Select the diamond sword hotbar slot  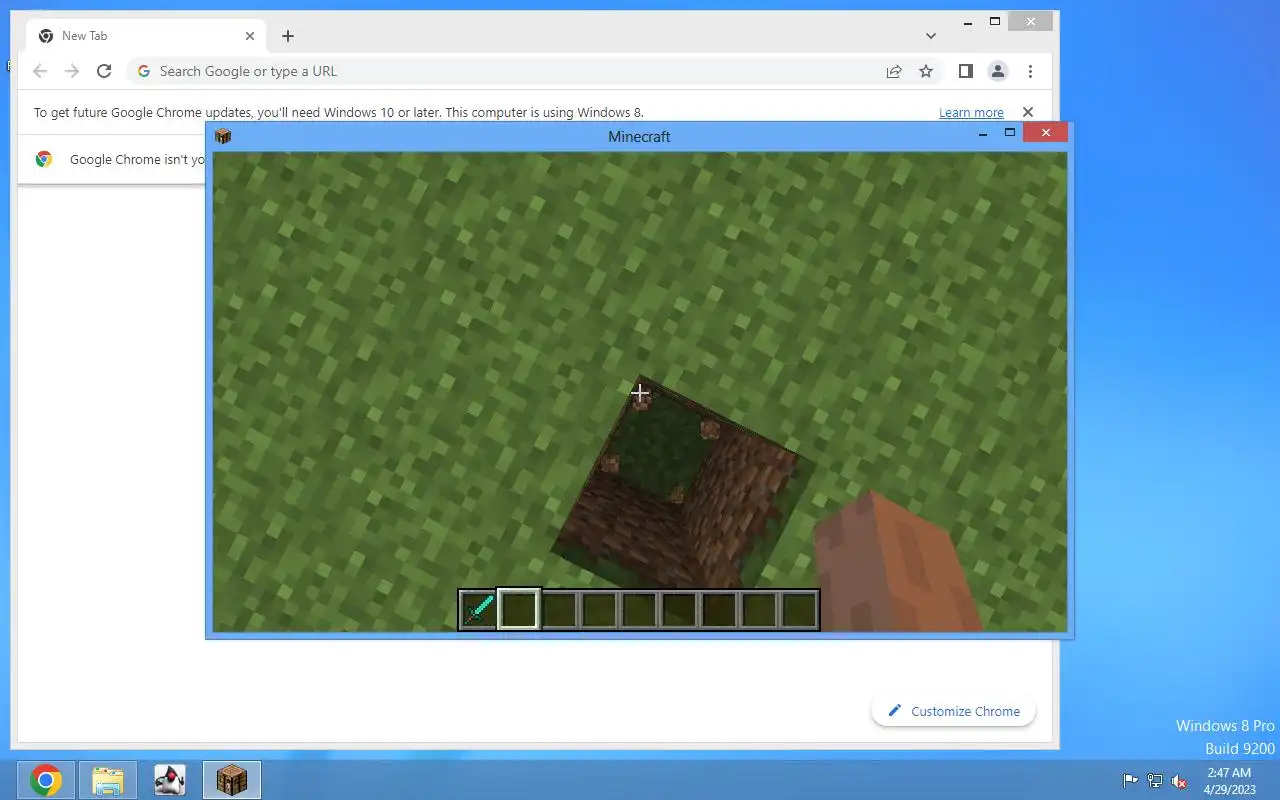coord(478,609)
